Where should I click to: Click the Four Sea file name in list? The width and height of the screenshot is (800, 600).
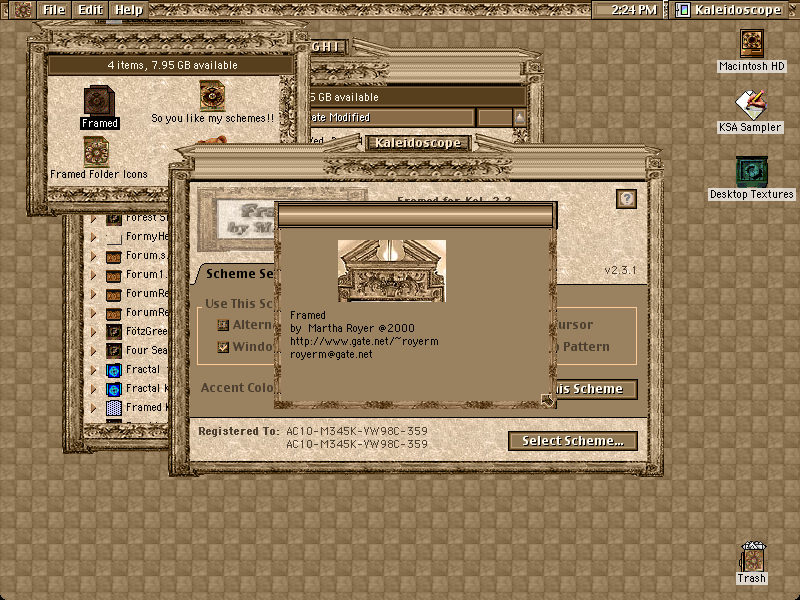tap(146, 351)
